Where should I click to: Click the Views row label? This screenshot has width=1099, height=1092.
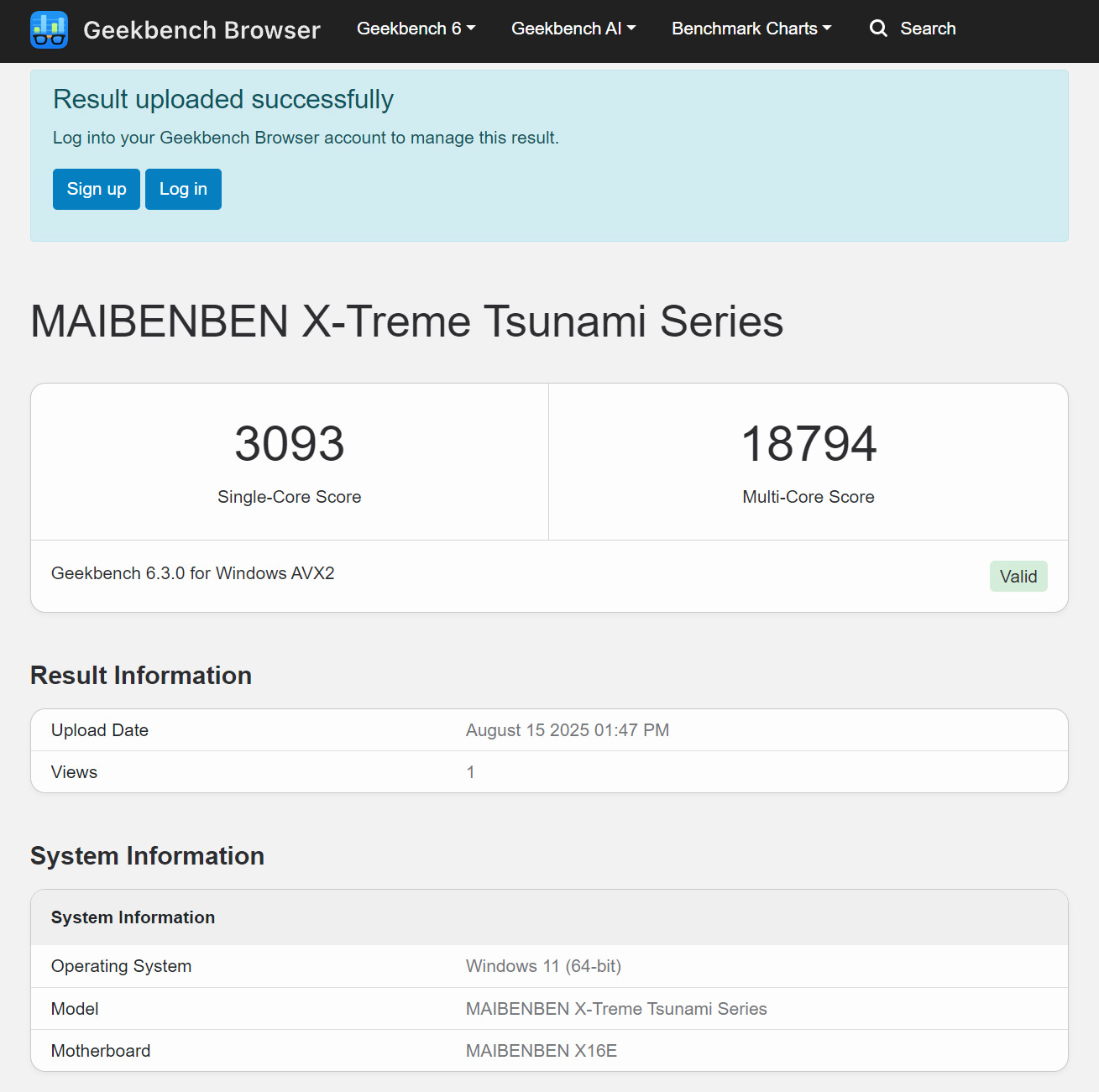point(74,772)
